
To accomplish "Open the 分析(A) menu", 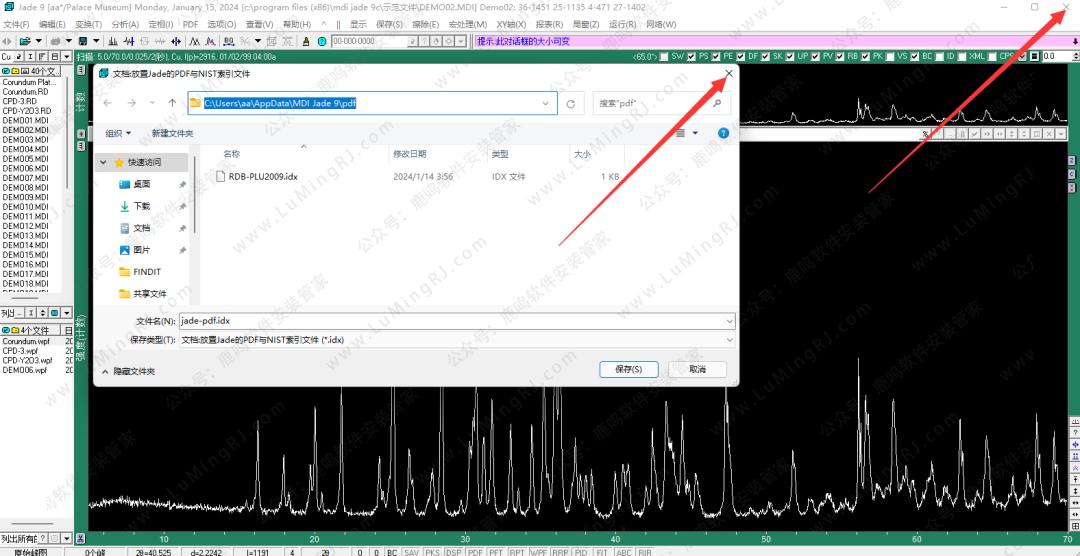I will [x=125, y=24].
